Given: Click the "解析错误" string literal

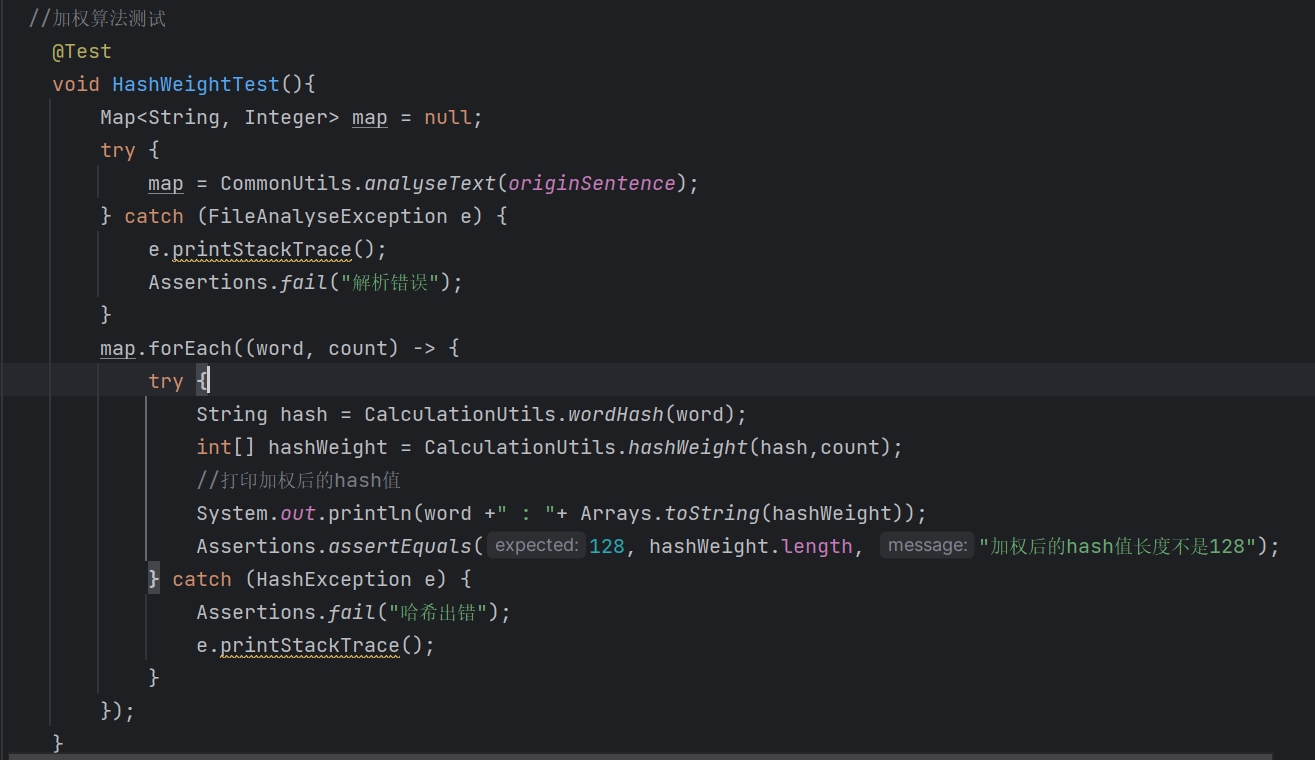Looking at the screenshot, I should 389,282.
